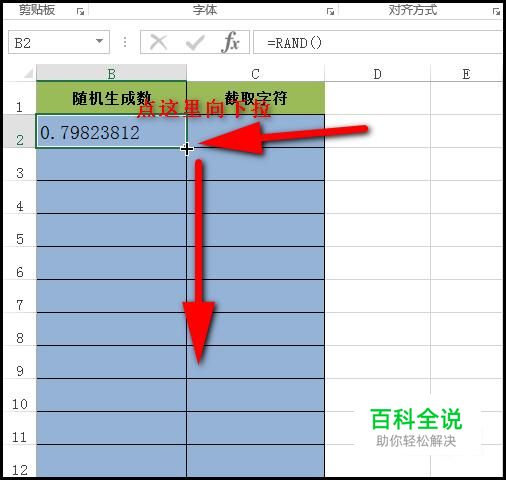Click the Name Box showing B2
The width and height of the screenshot is (506, 480).
59,42
